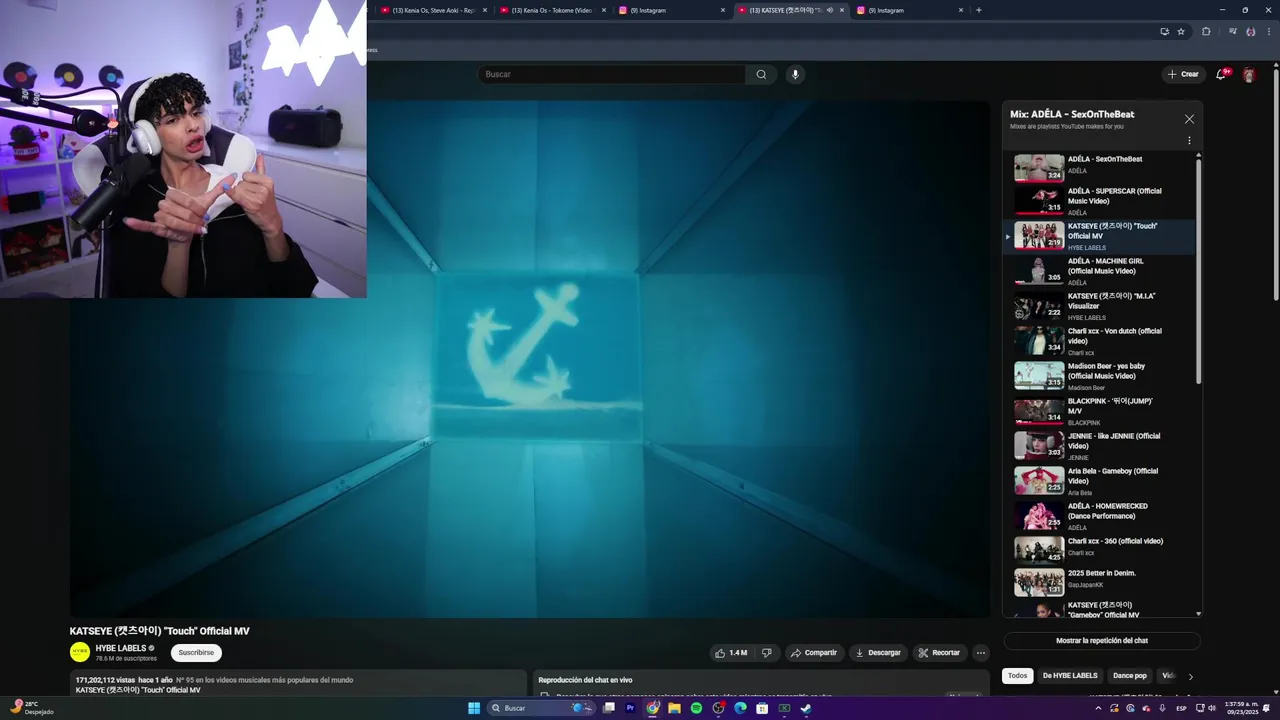This screenshot has width=1280, height=720.
Task: Like the KATSEYE Touch video
Action: [x=730, y=653]
